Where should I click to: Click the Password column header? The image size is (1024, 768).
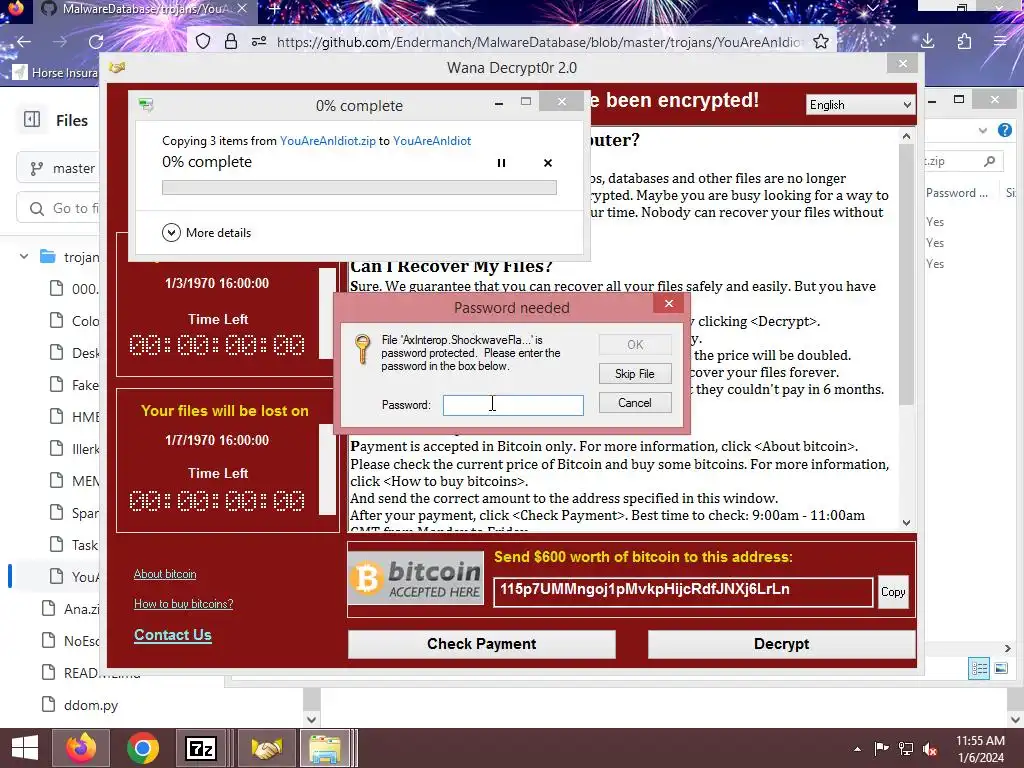(957, 193)
